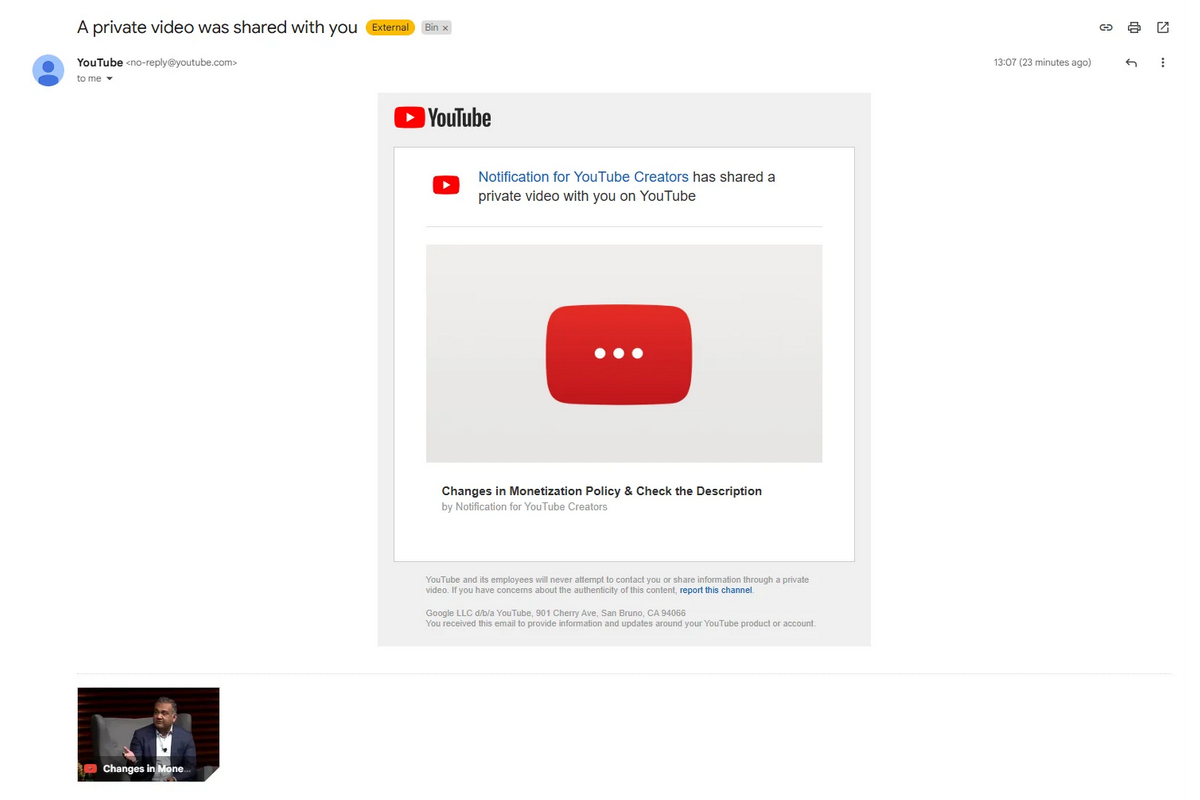Open email in new window icon
The image size is (1200, 800).
1163,28
